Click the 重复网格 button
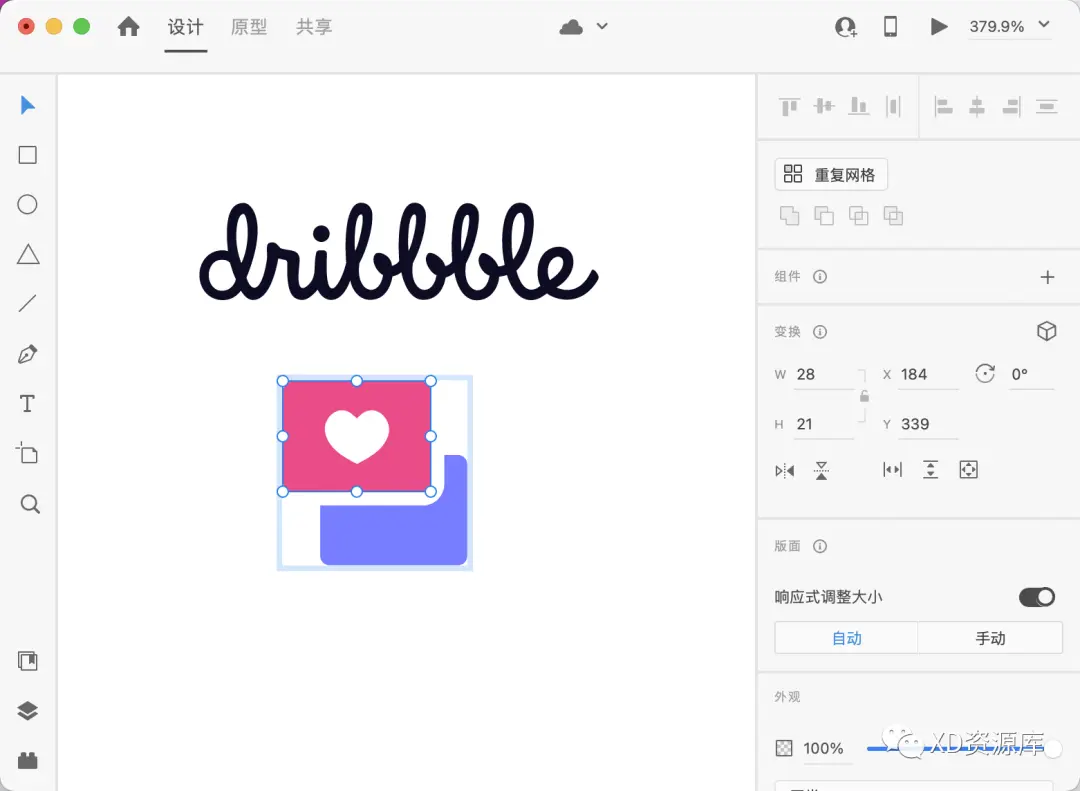The image size is (1080, 791). point(831,174)
